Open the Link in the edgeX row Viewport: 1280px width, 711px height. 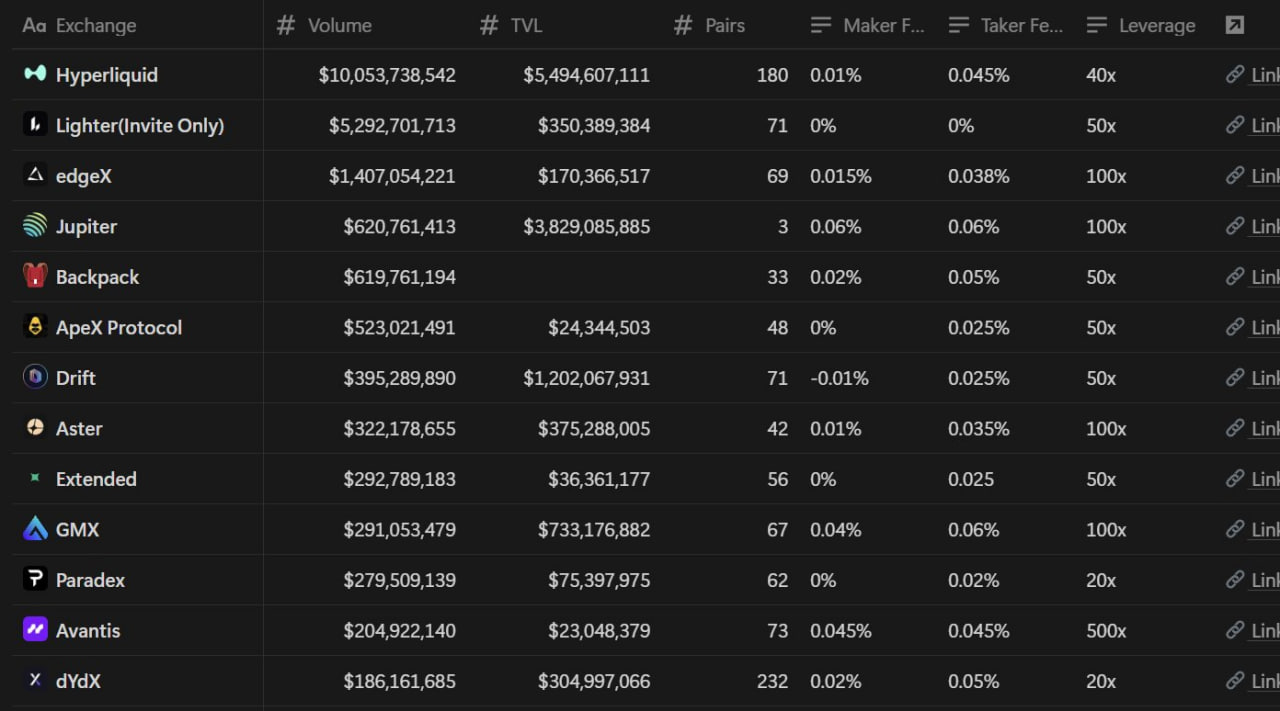click(x=1265, y=176)
